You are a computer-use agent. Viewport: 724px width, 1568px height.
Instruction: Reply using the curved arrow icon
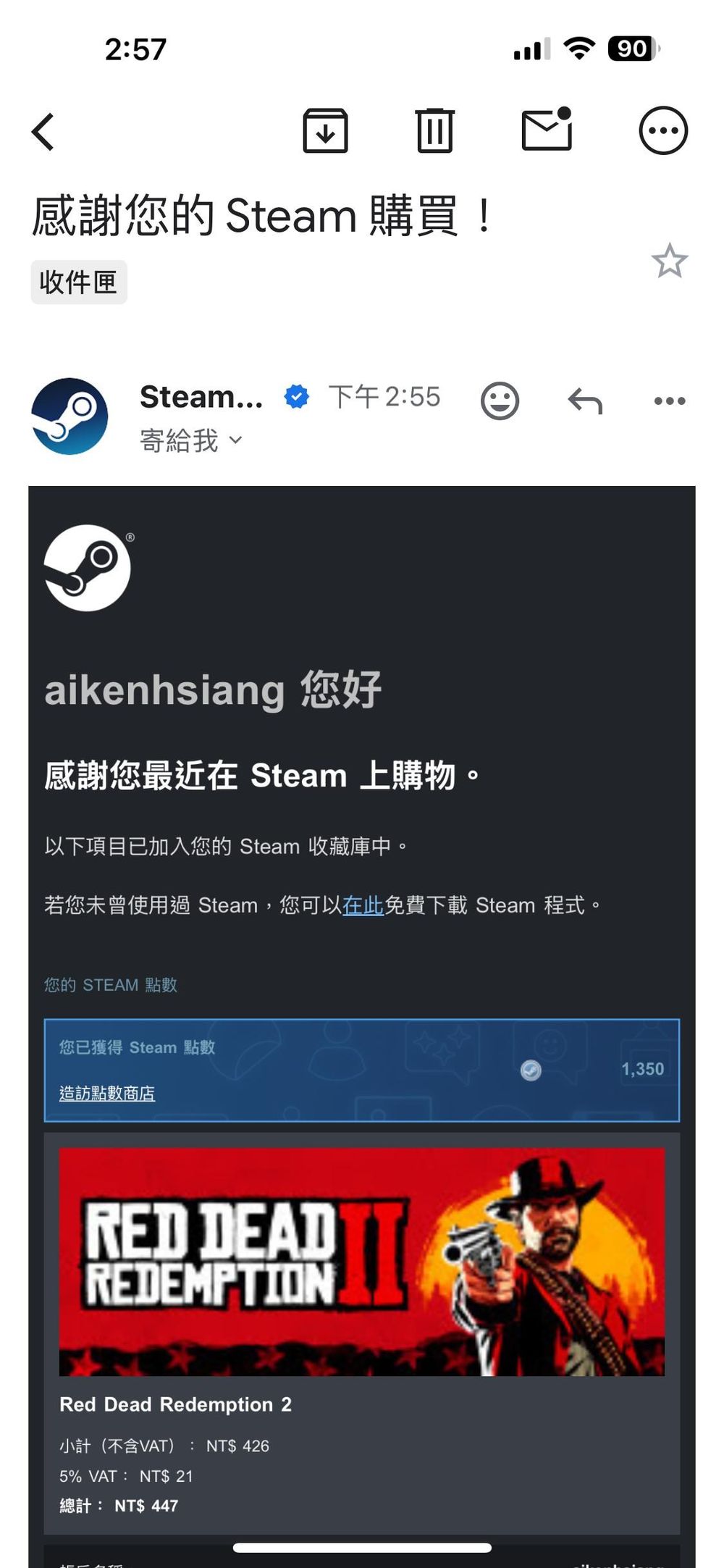(x=585, y=401)
